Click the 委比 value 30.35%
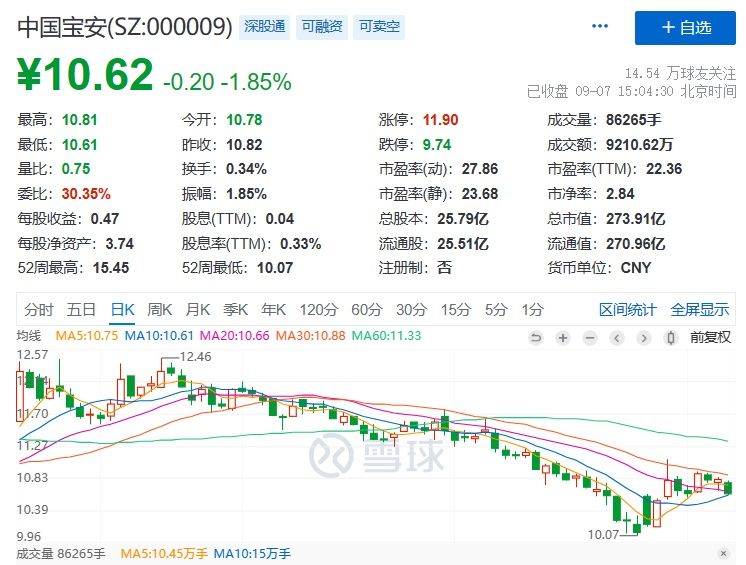This screenshot has width=746, height=565. pos(86,194)
